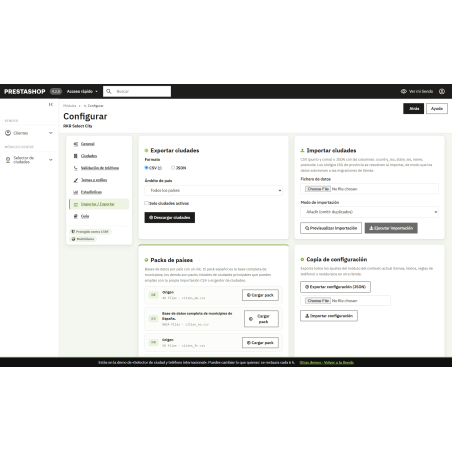Click the Importar / Exportar tab icon
Screen dimensions: 452x452
pos(76,204)
